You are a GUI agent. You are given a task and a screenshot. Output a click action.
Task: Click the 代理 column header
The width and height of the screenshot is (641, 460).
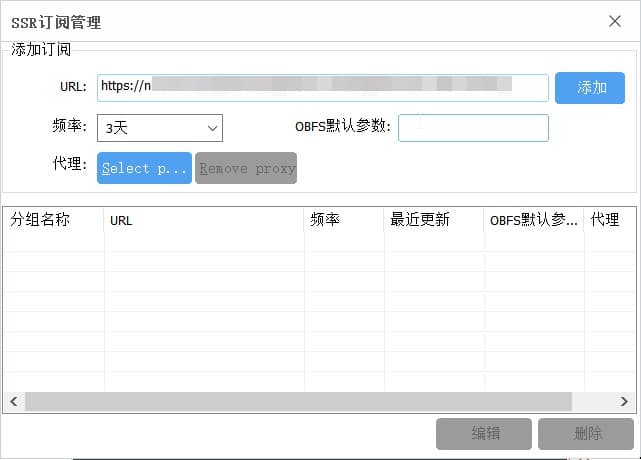pyautogui.click(x=609, y=220)
